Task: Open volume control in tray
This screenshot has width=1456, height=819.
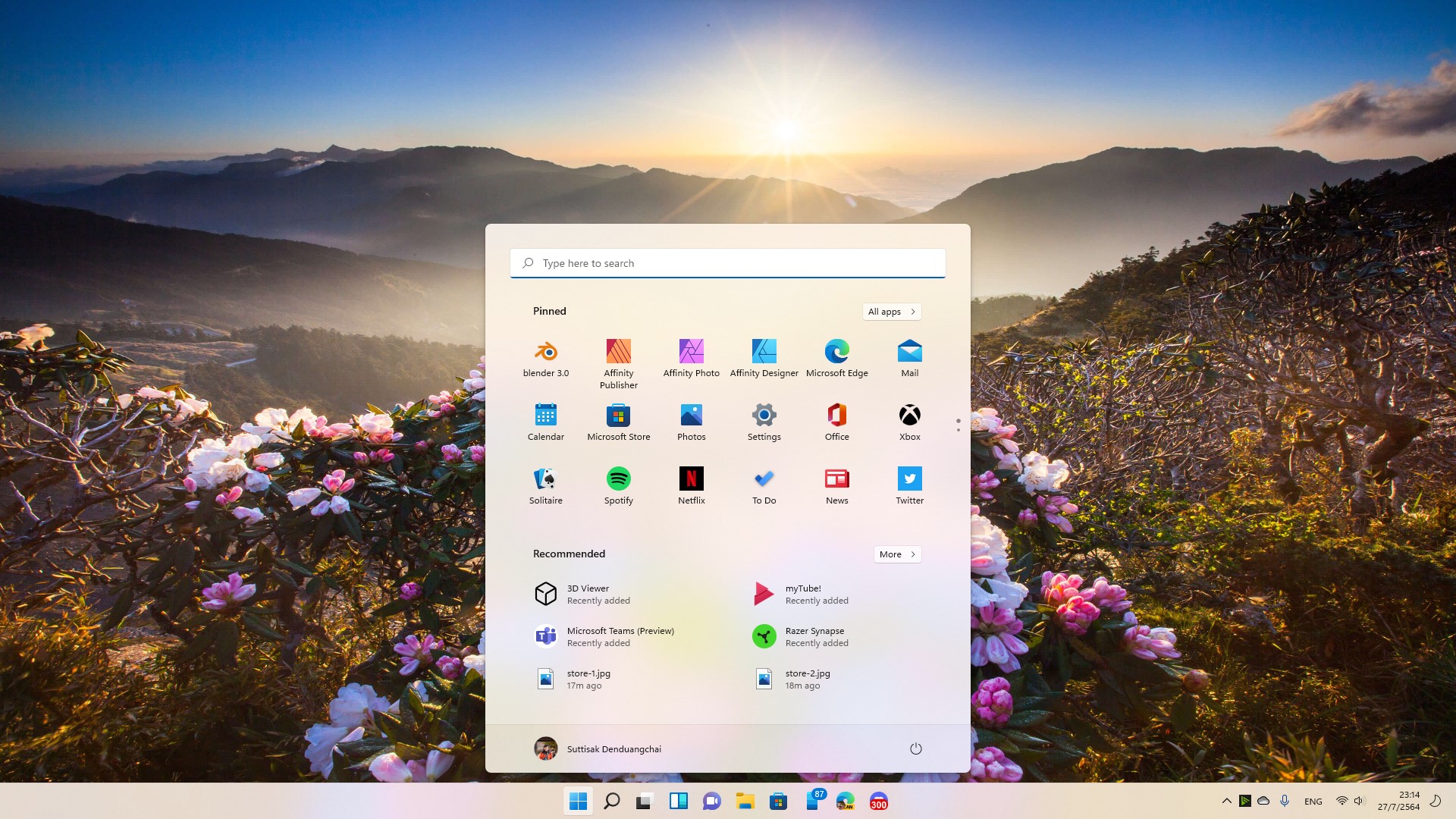Action: 1359,801
